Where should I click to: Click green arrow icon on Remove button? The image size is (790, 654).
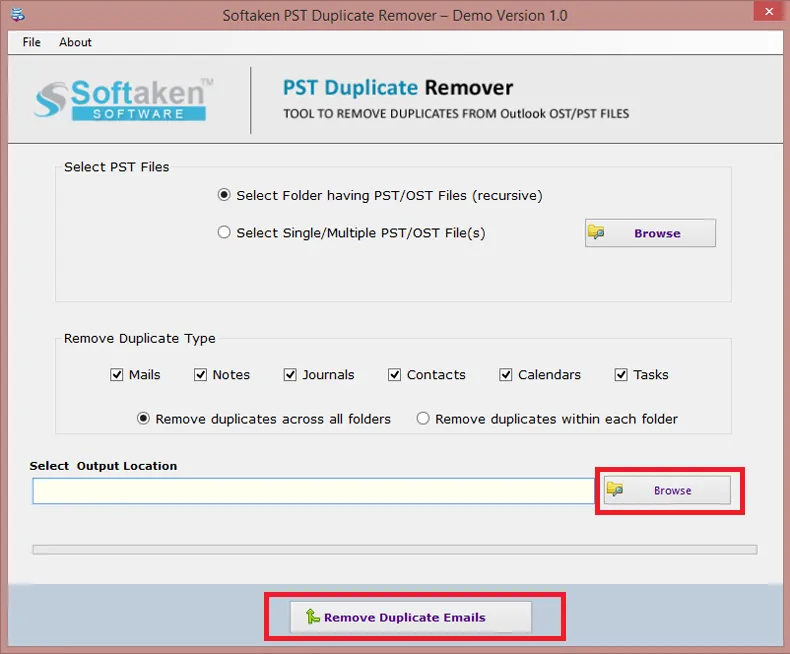pyautogui.click(x=312, y=616)
